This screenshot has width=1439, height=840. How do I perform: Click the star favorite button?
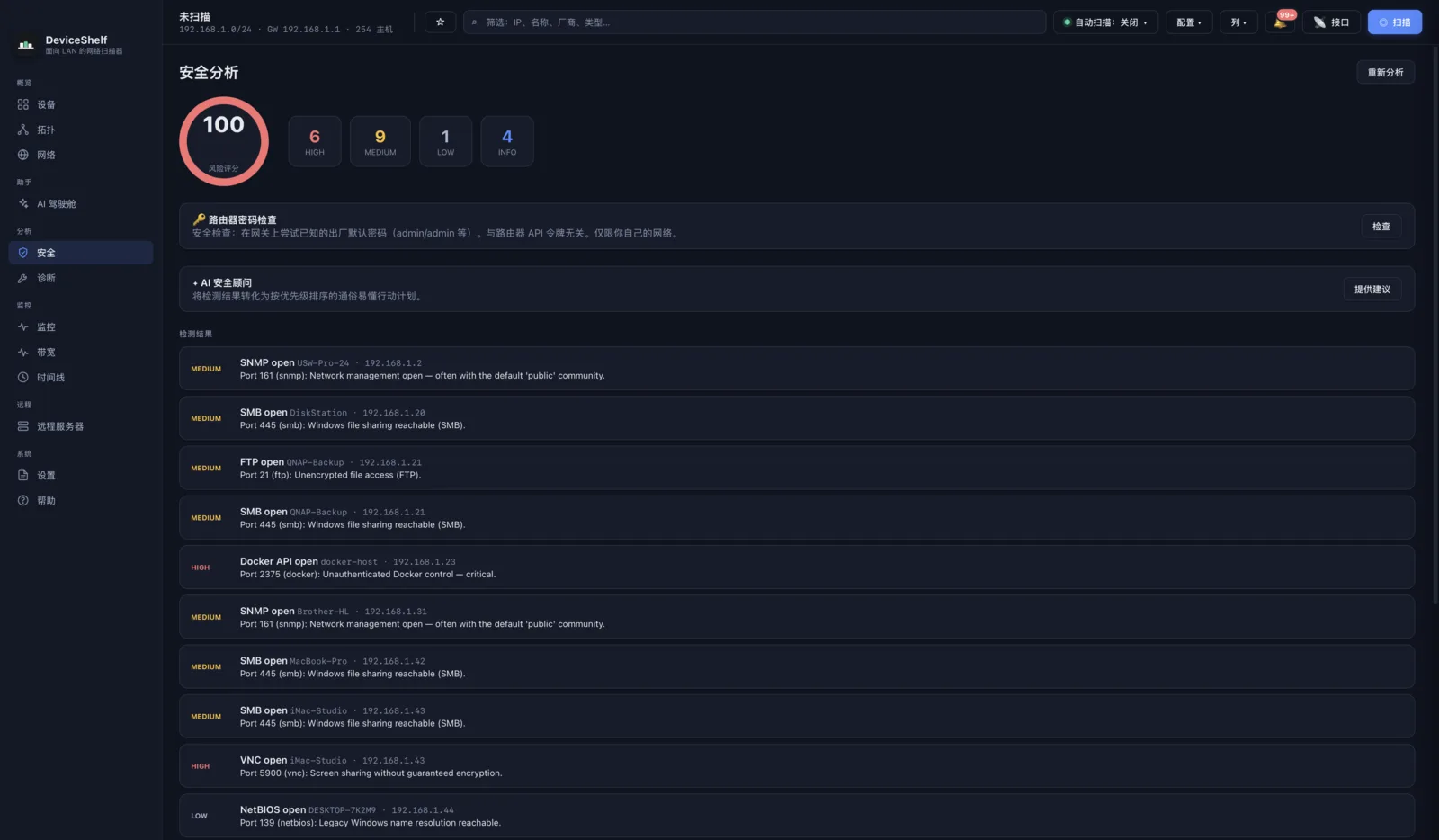(440, 22)
